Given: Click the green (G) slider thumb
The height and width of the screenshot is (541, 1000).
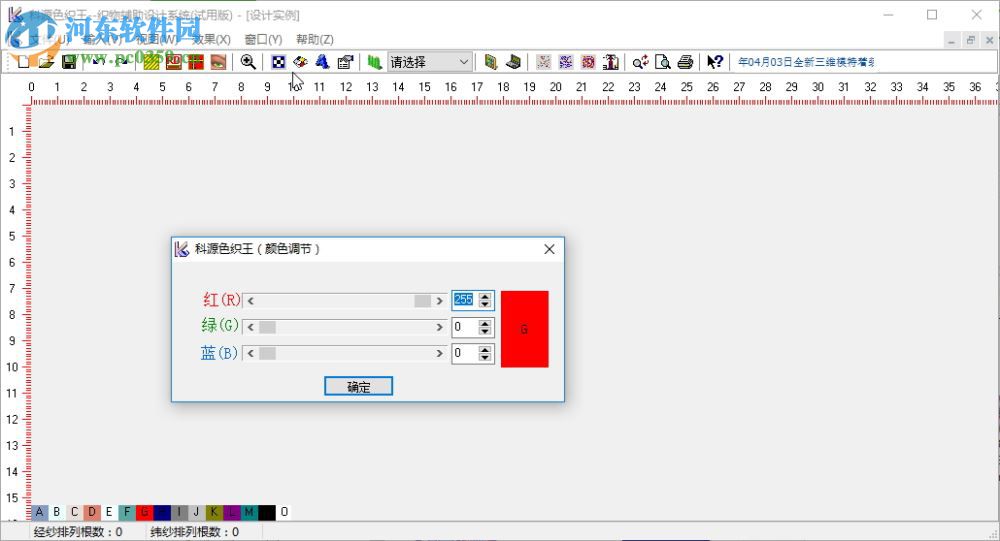Looking at the screenshot, I should [x=267, y=327].
